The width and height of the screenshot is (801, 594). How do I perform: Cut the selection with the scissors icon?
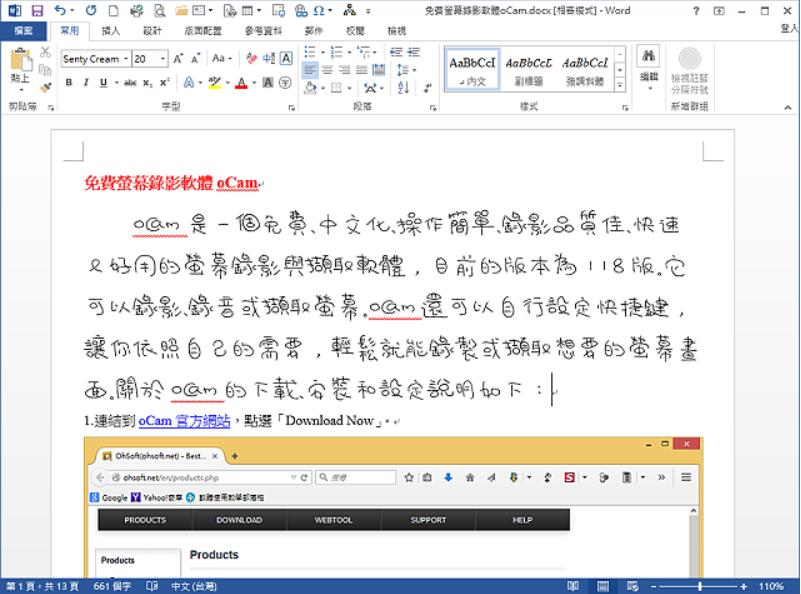click(45, 52)
